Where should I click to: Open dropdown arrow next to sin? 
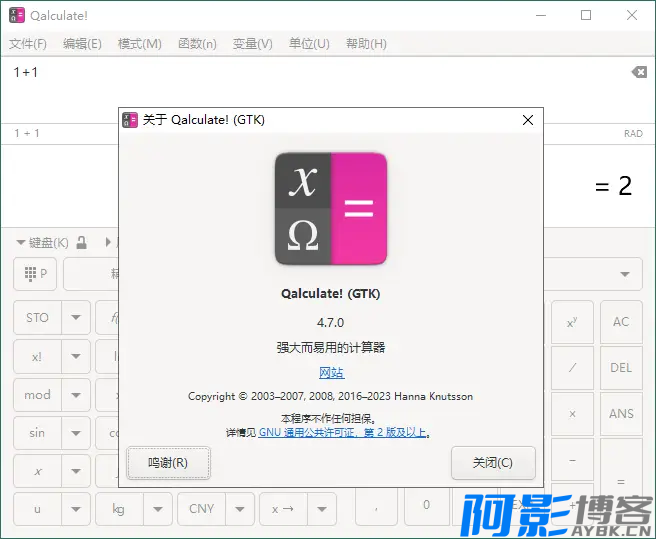pyautogui.click(x=76, y=433)
